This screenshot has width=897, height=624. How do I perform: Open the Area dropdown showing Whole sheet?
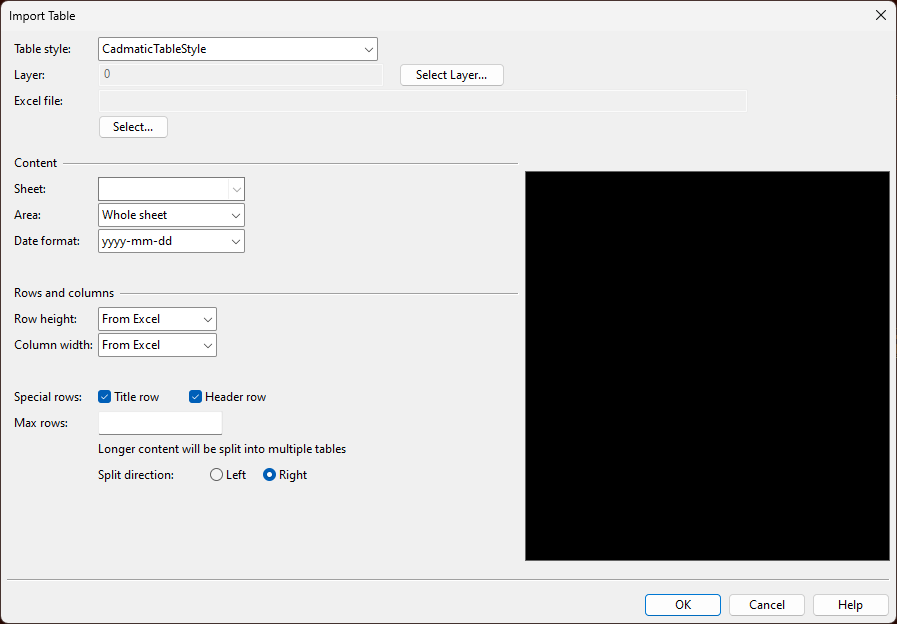pyautogui.click(x=171, y=215)
